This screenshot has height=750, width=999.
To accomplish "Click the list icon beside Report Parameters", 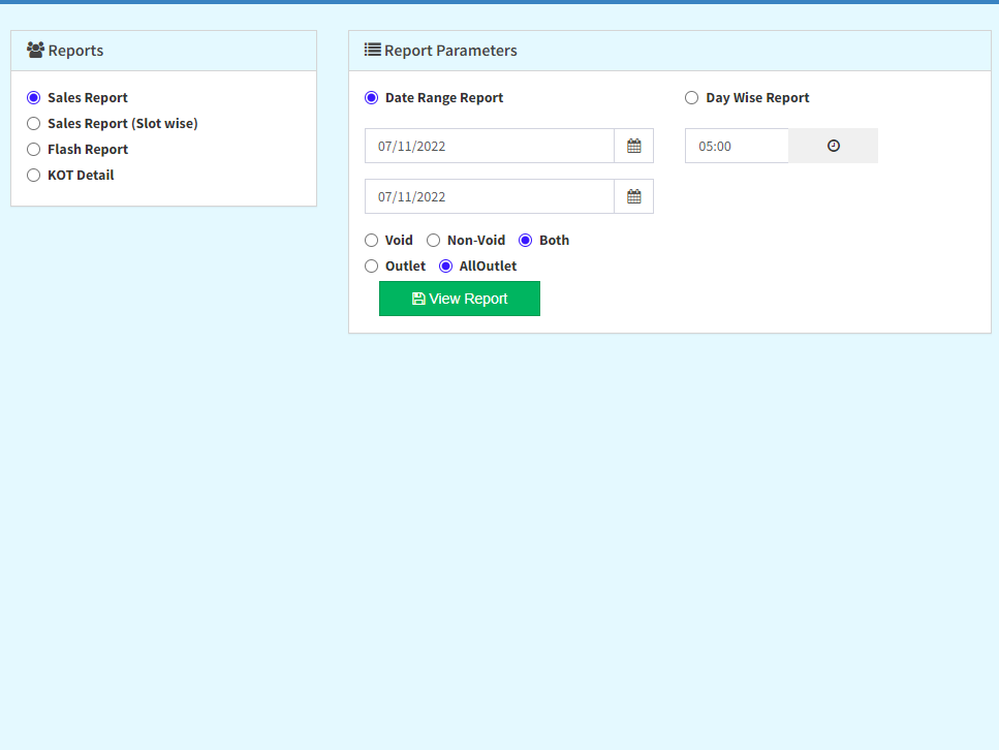I will coord(372,50).
